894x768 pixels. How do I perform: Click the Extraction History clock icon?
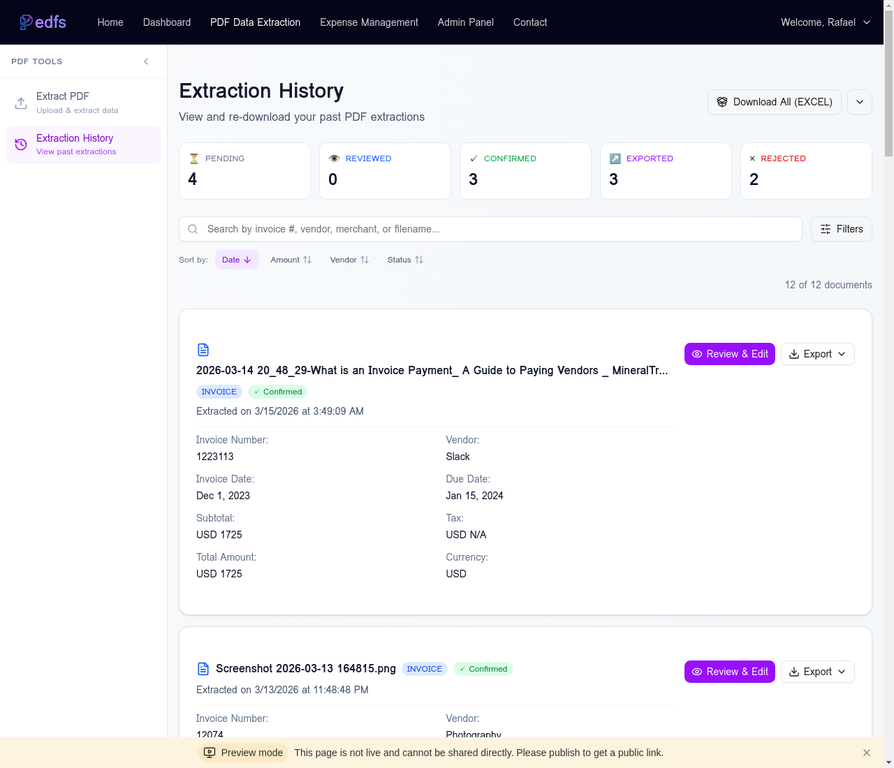(21, 144)
